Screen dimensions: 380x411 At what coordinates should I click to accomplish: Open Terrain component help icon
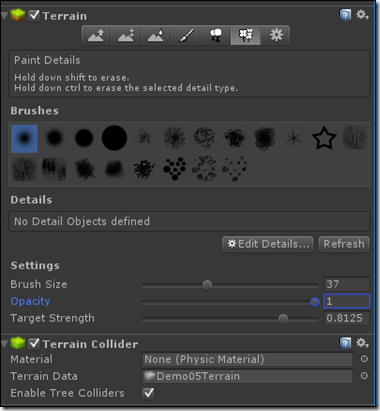pos(345,15)
